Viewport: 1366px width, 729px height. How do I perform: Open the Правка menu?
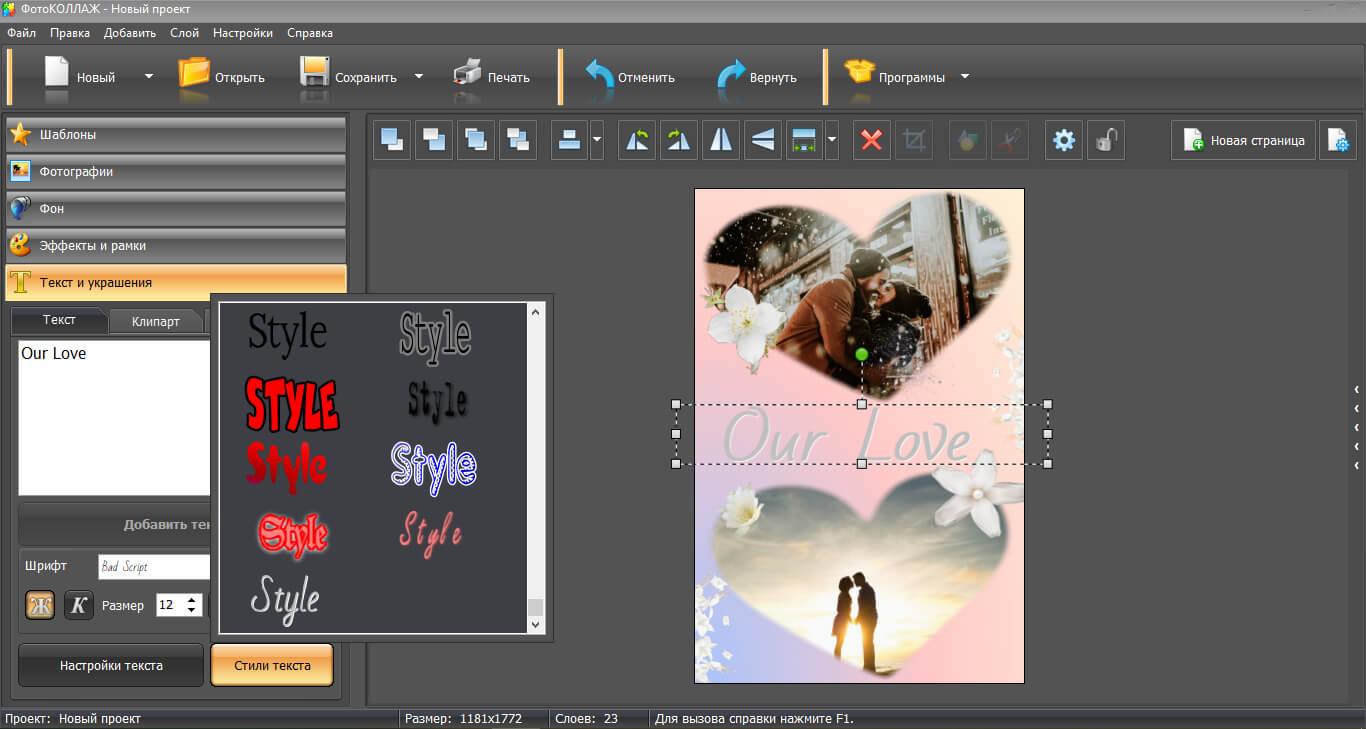[70, 33]
